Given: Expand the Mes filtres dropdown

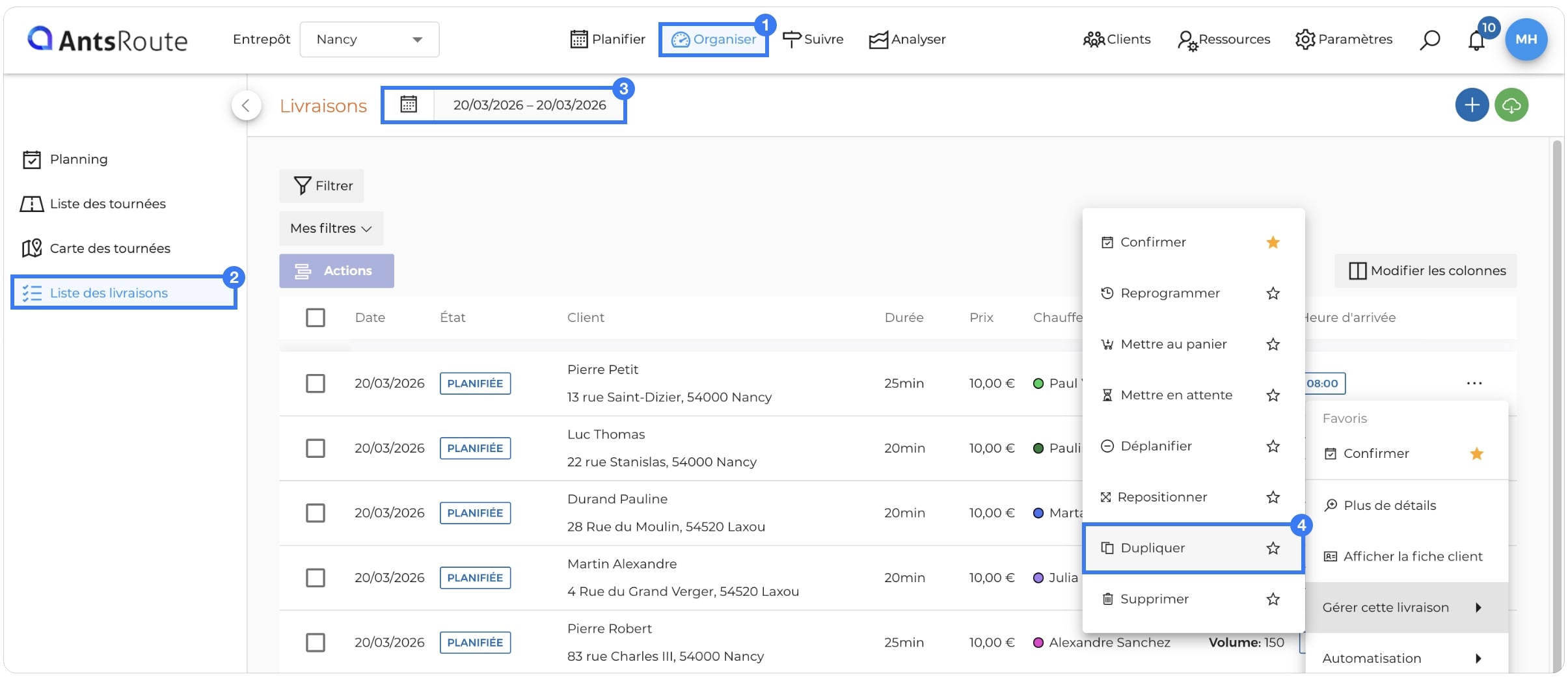Looking at the screenshot, I should click(331, 228).
